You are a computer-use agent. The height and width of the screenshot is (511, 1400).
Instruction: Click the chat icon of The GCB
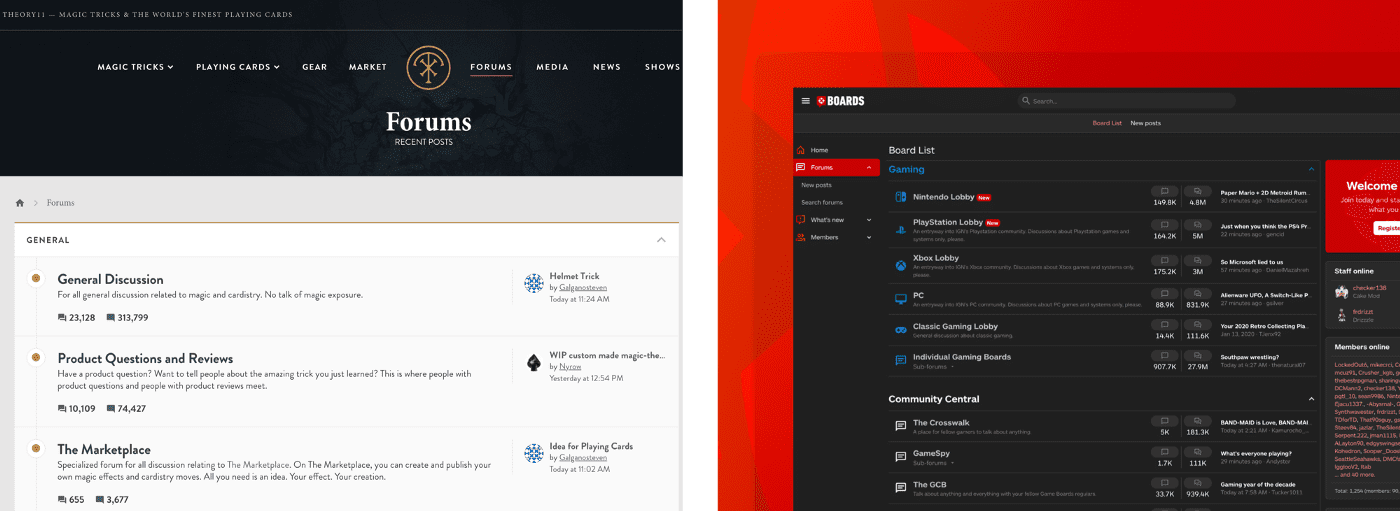point(901,487)
